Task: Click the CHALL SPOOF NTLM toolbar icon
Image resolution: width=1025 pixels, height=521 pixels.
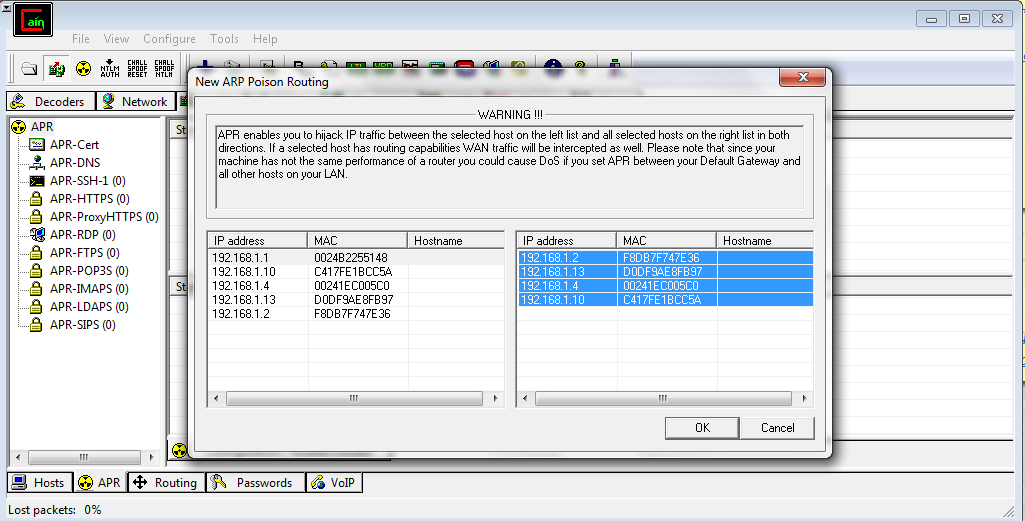Action: (x=164, y=68)
